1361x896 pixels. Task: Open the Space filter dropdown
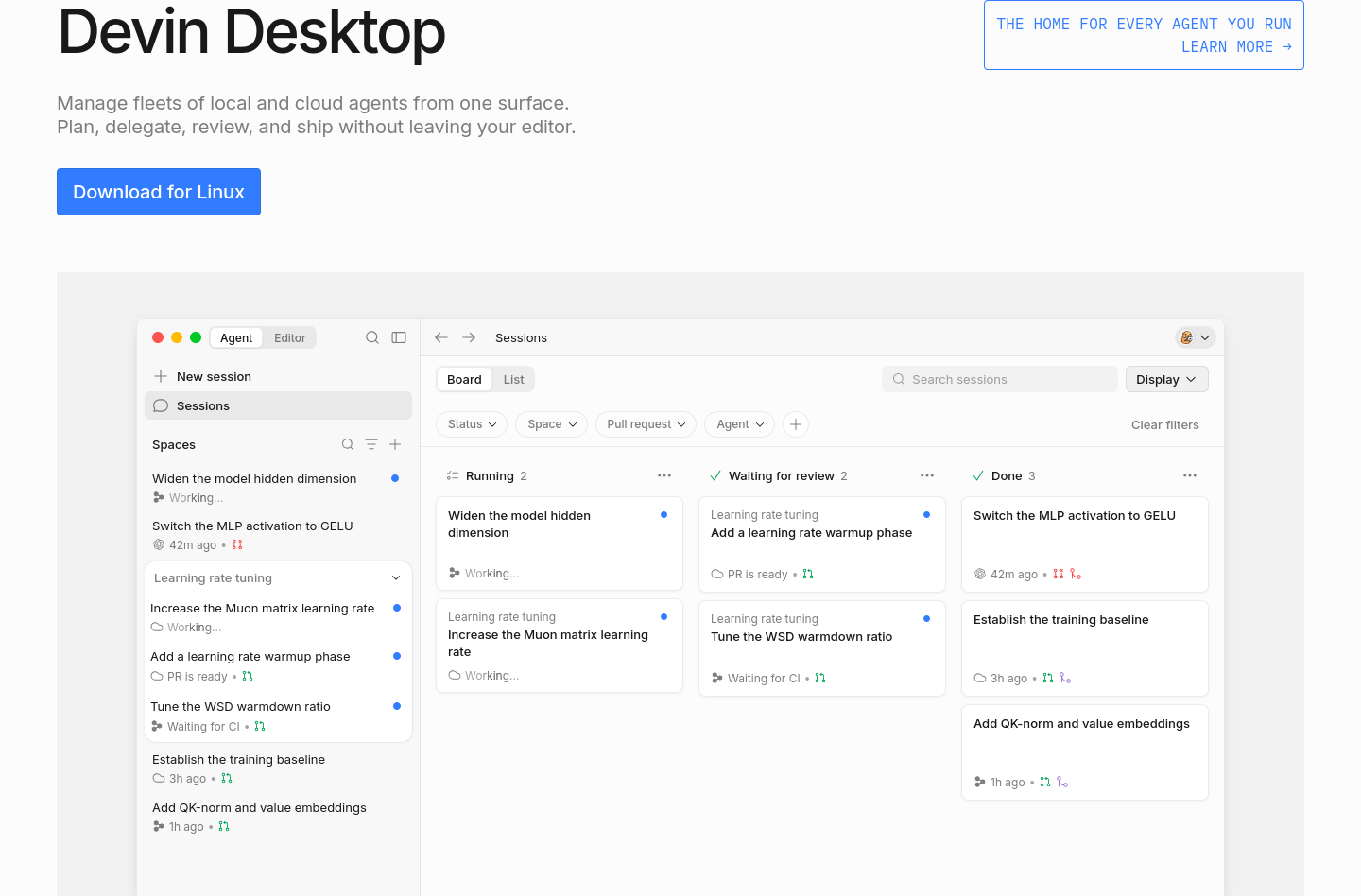(x=552, y=424)
